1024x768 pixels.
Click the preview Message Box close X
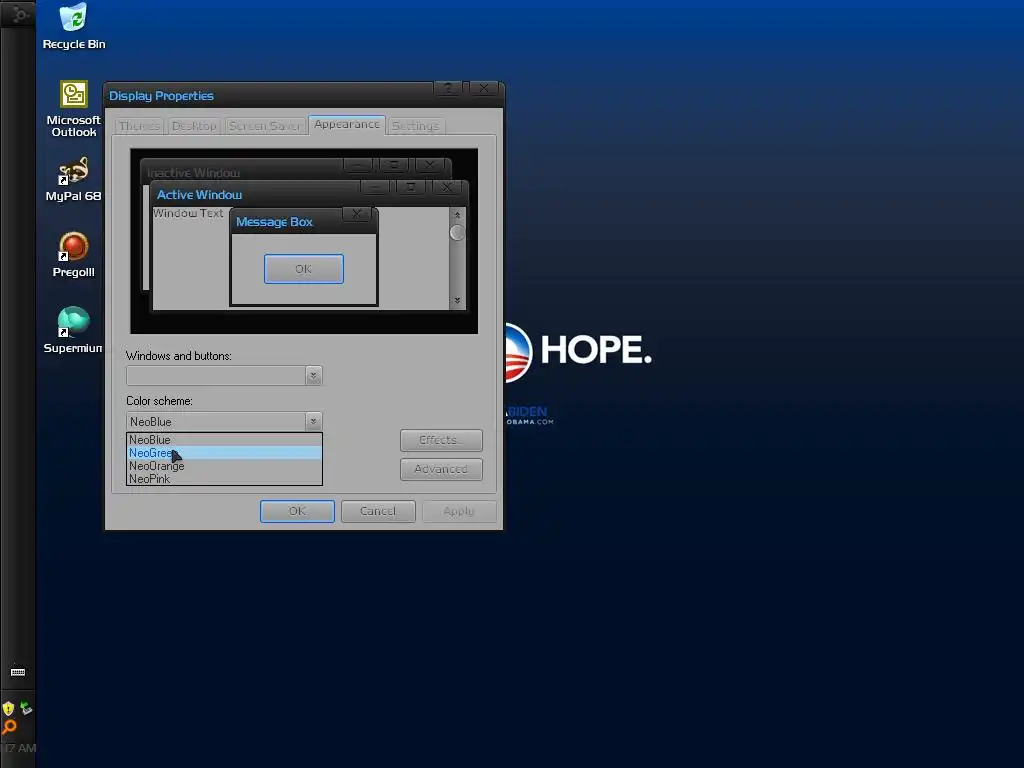click(357, 214)
